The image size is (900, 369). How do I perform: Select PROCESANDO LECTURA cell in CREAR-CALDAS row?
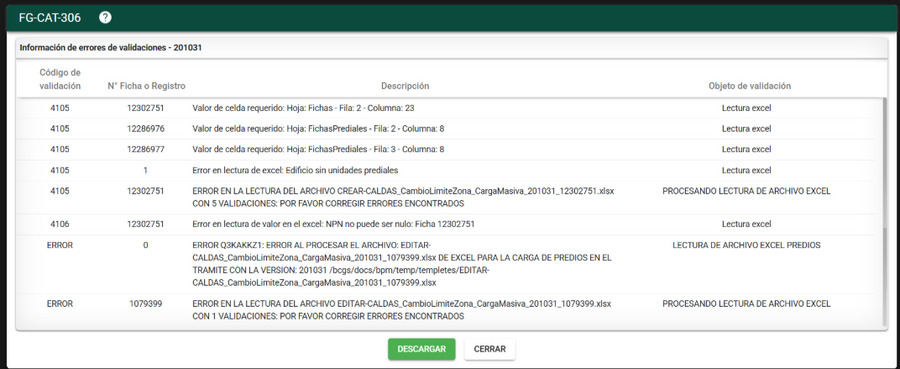746,191
